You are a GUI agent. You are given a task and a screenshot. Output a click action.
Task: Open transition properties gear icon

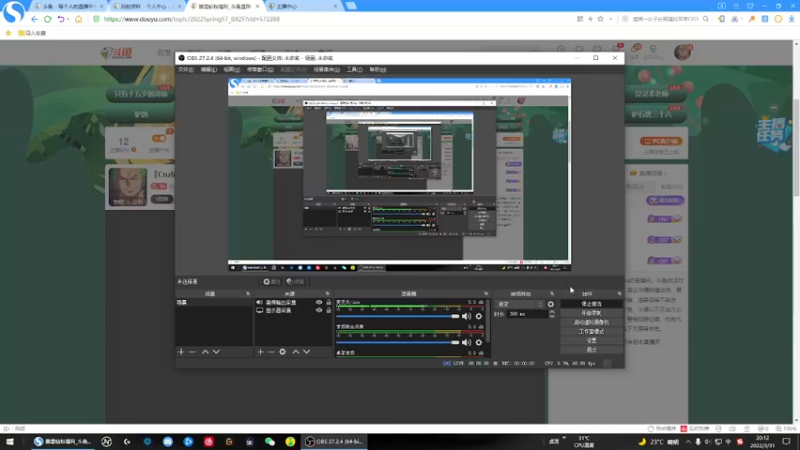[x=551, y=304]
